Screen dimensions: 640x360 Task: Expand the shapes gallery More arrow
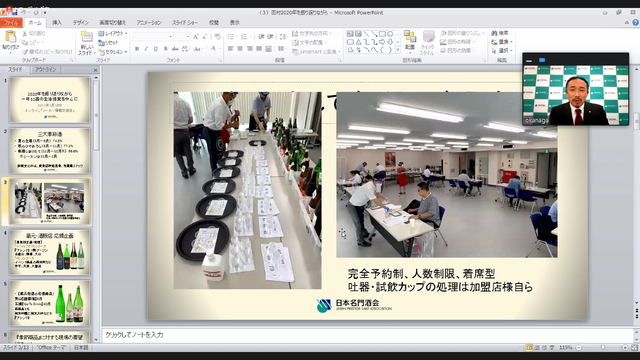tap(398, 50)
